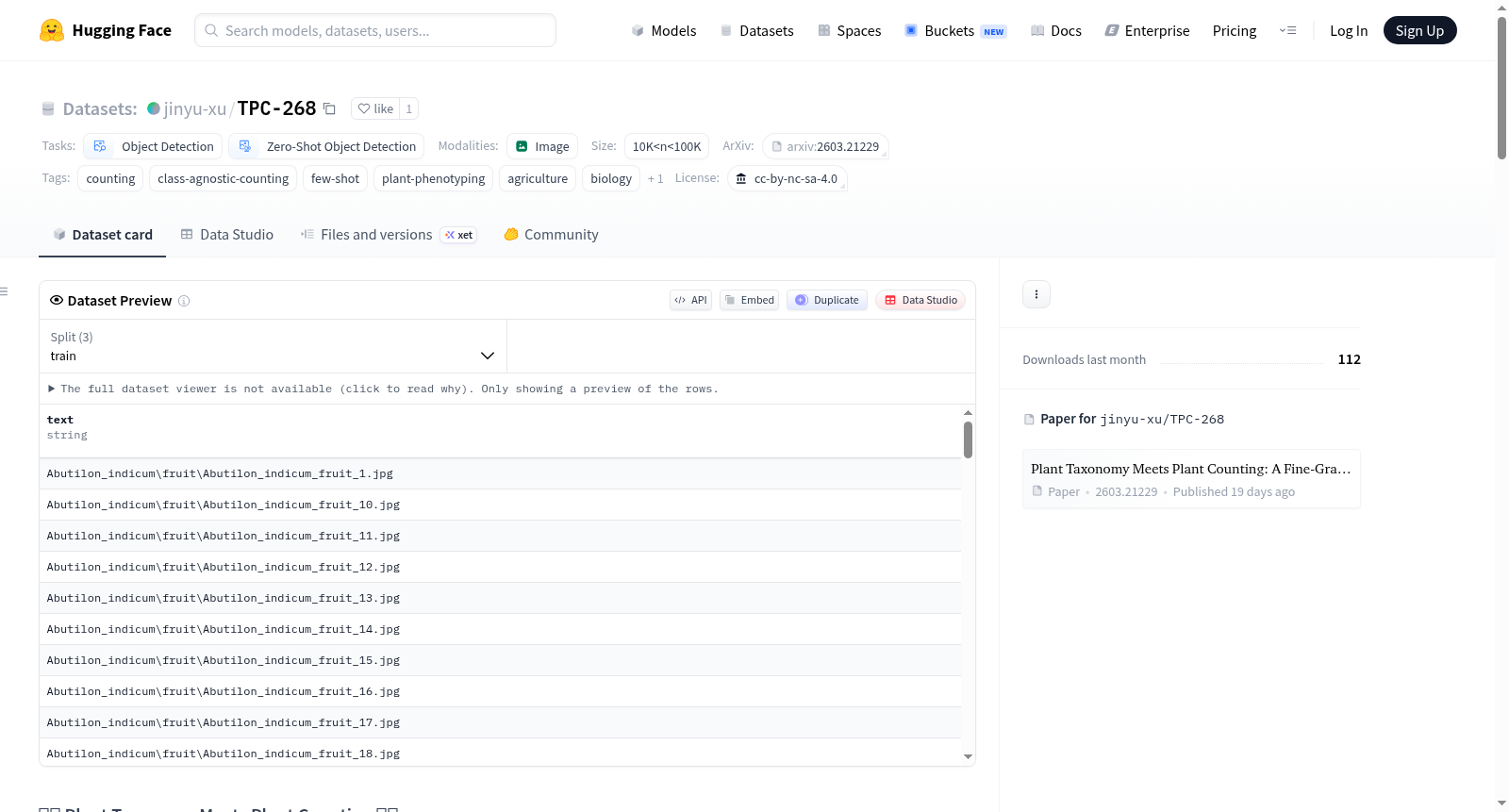
Task: Select row Abutilon_indicum_fruit_14.jpg
Action: click(500, 629)
